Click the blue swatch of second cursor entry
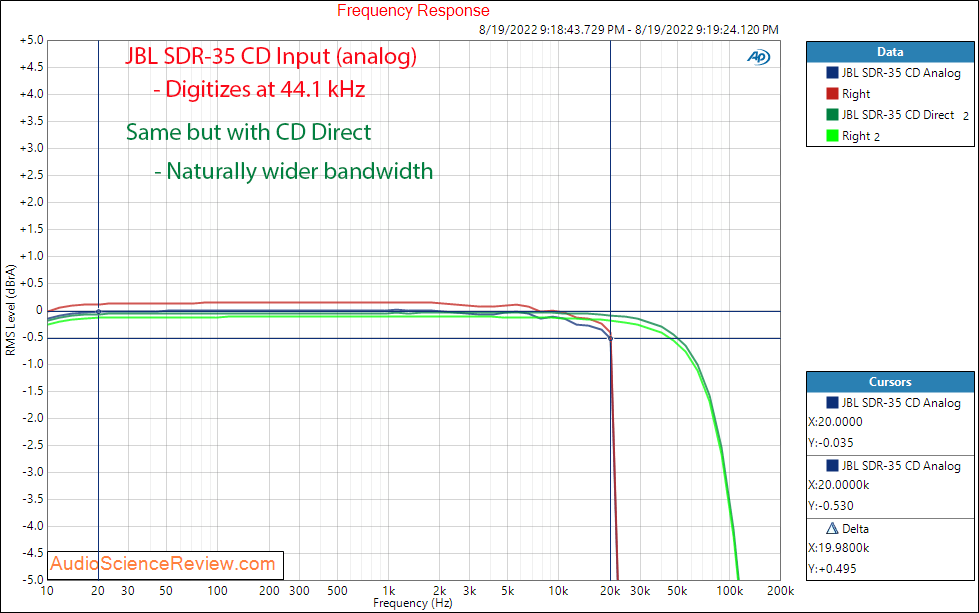Image resolution: width=979 pixels, height=613 pixels. click(x=832, y=465)
